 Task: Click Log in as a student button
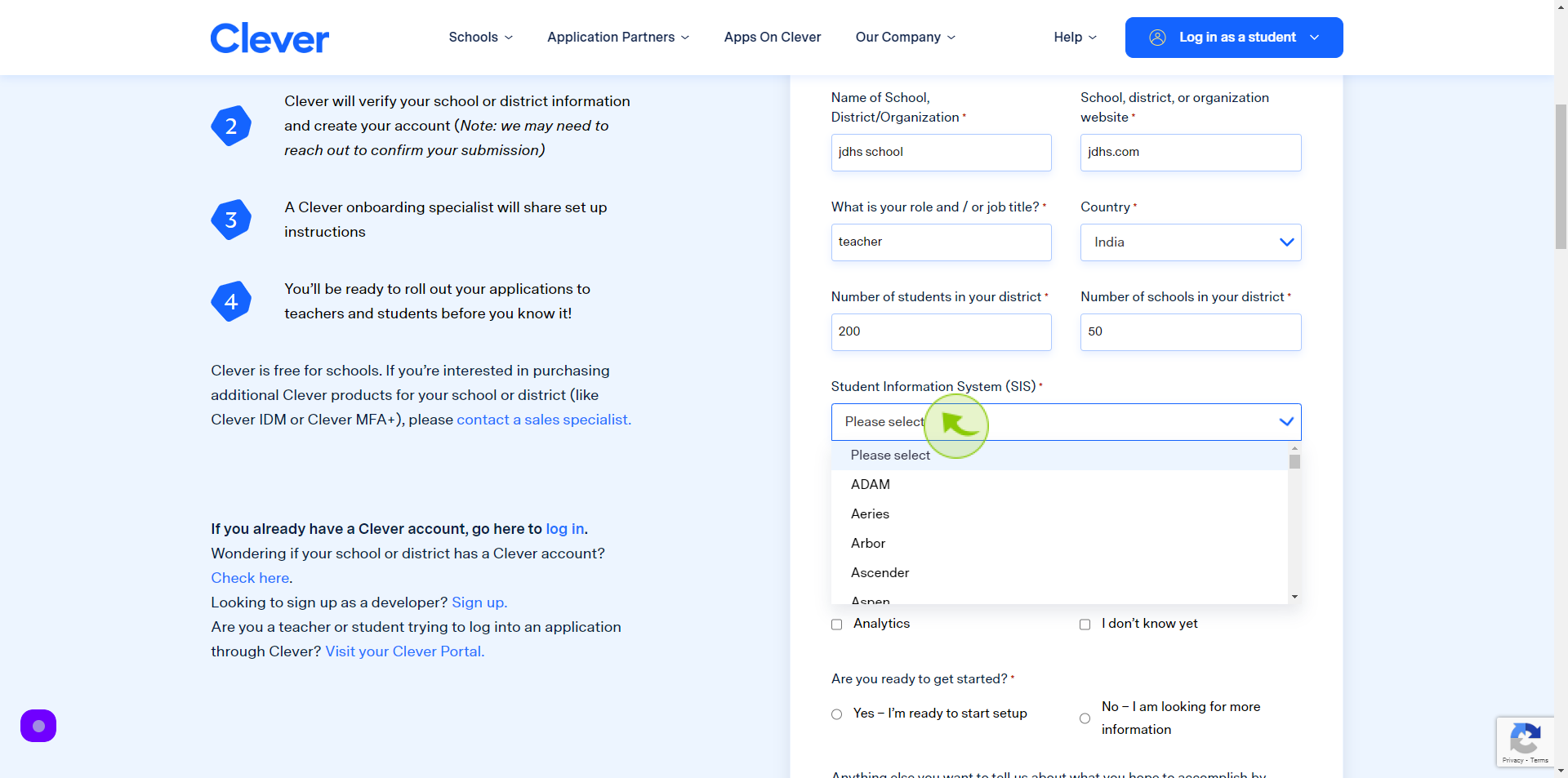coord(1234,38)
